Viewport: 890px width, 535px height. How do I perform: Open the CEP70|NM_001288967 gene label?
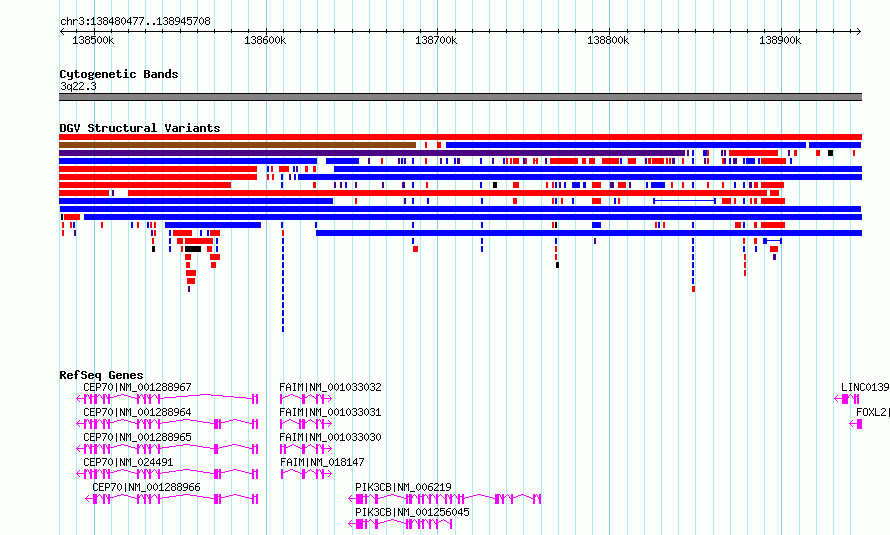point(137,387)
